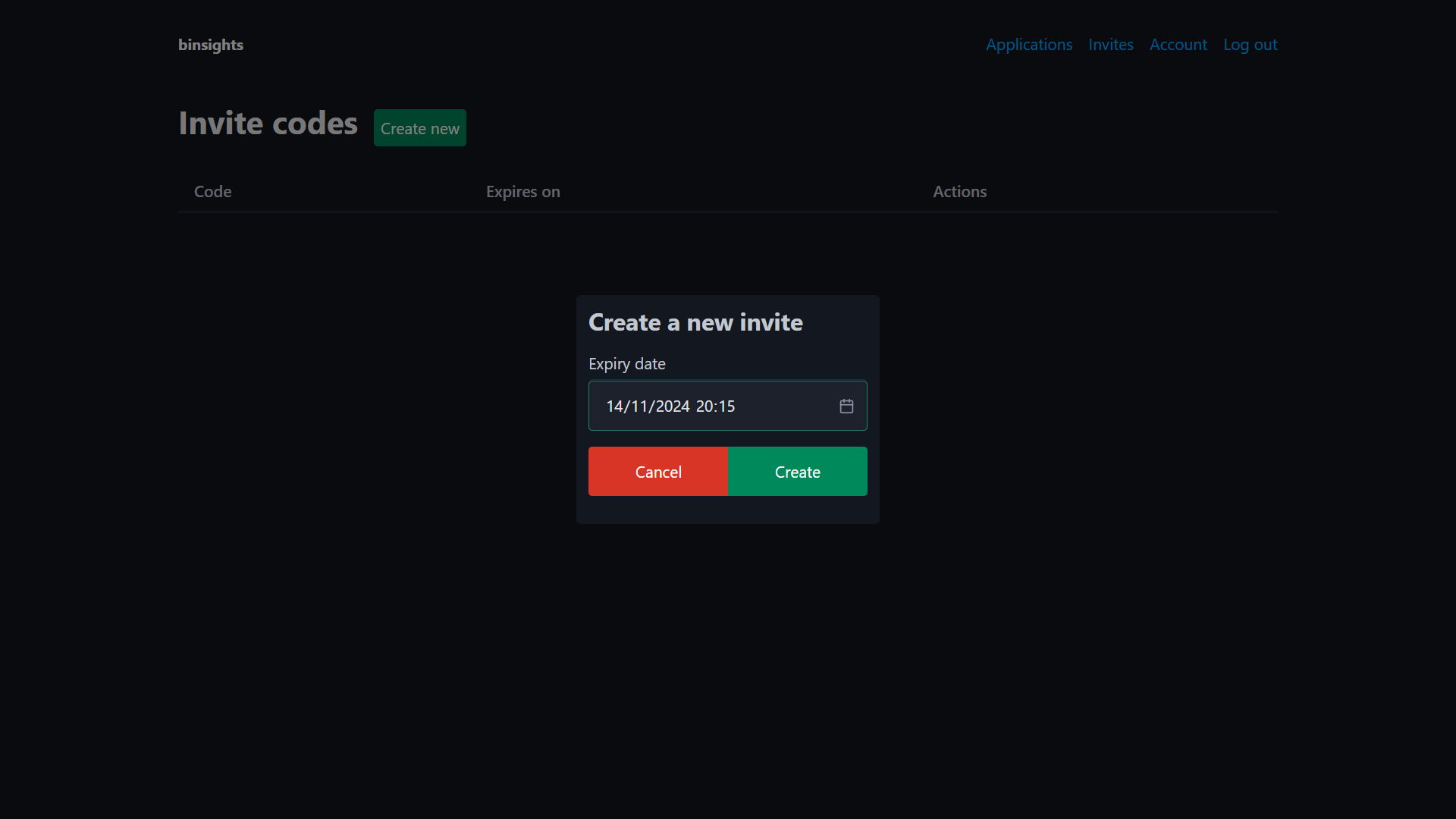The image size is (1456, 819).
Task: Confirm with the Create button
Action: pyautogui.click(x=797, y=471)
